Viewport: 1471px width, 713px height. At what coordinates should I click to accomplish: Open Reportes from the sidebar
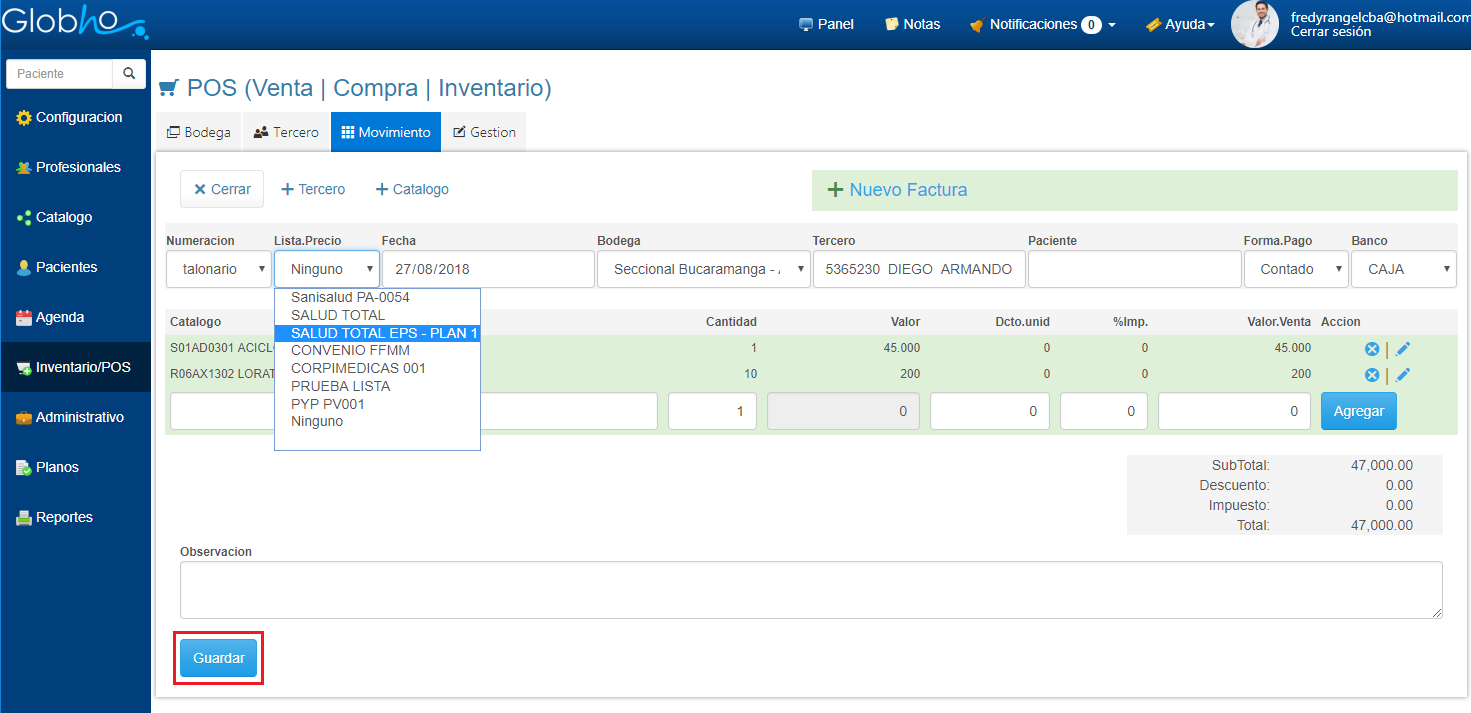click(64, 517)
